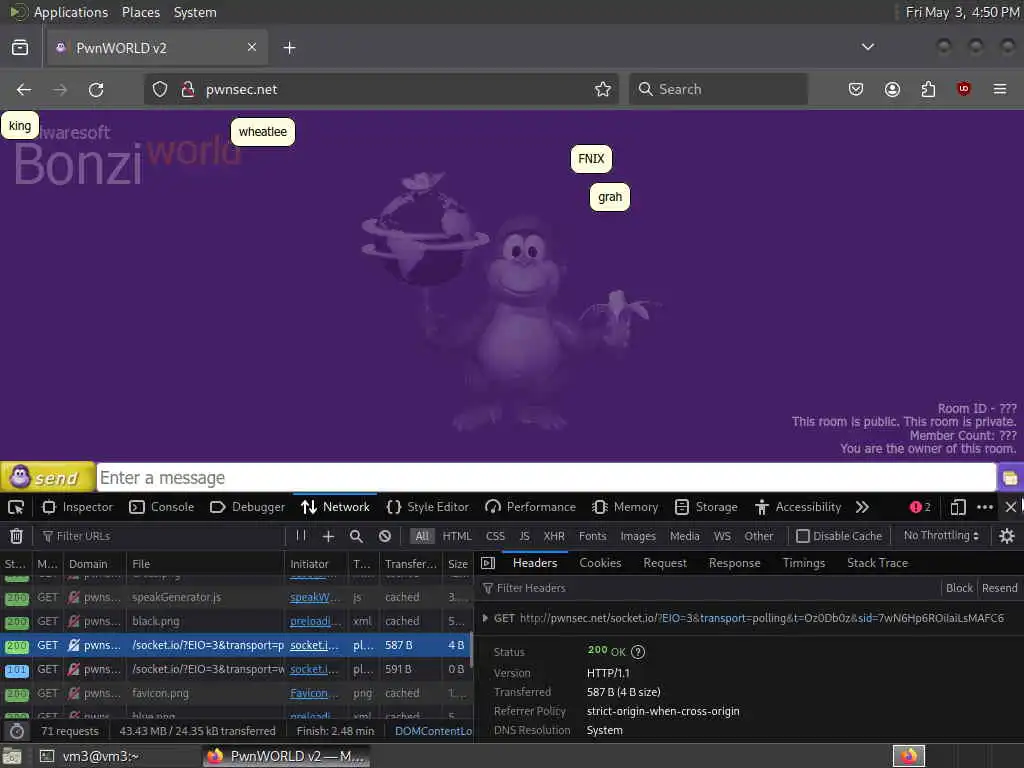Open the Firefox account icon
1024x768 pixels.
tap(892, 89)
